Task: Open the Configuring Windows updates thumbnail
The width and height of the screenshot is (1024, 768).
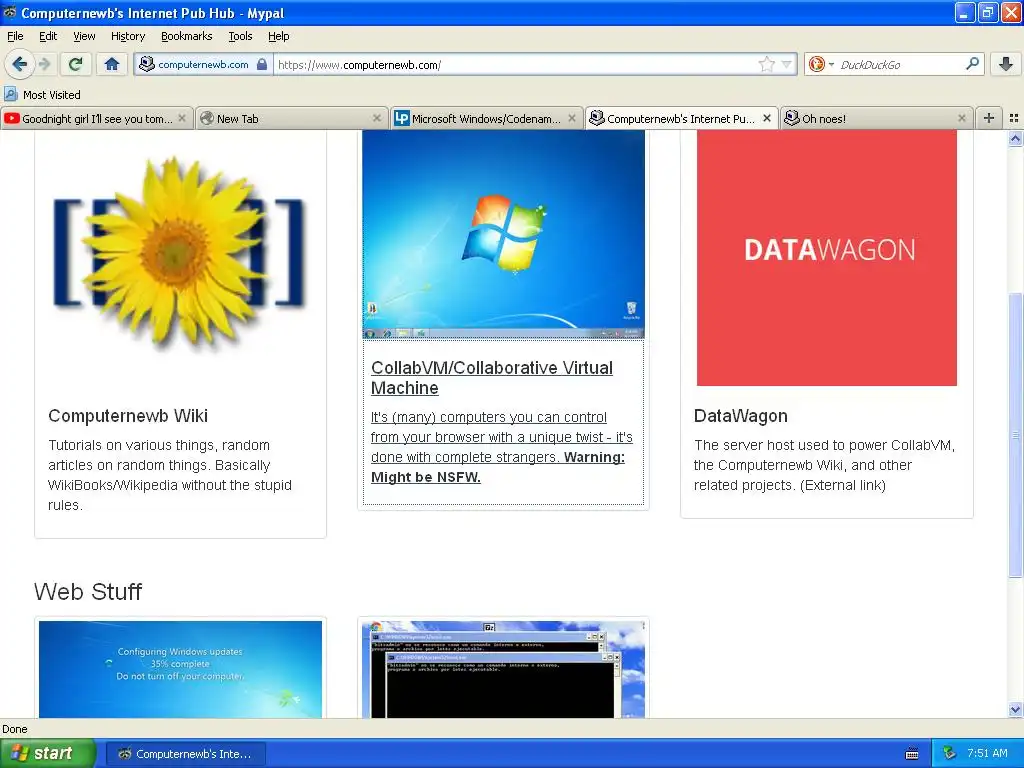Action: [180, 669]
